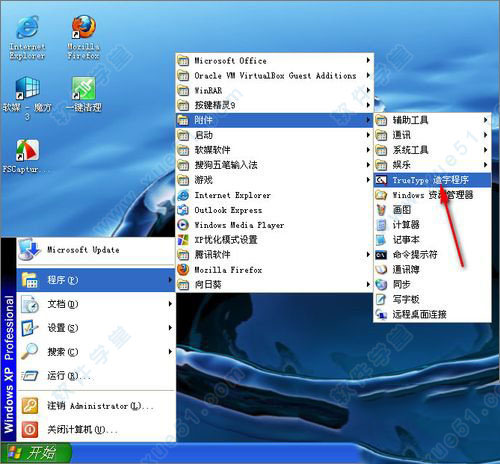Click the 写字板 wordpad icon

click(381, 299)
